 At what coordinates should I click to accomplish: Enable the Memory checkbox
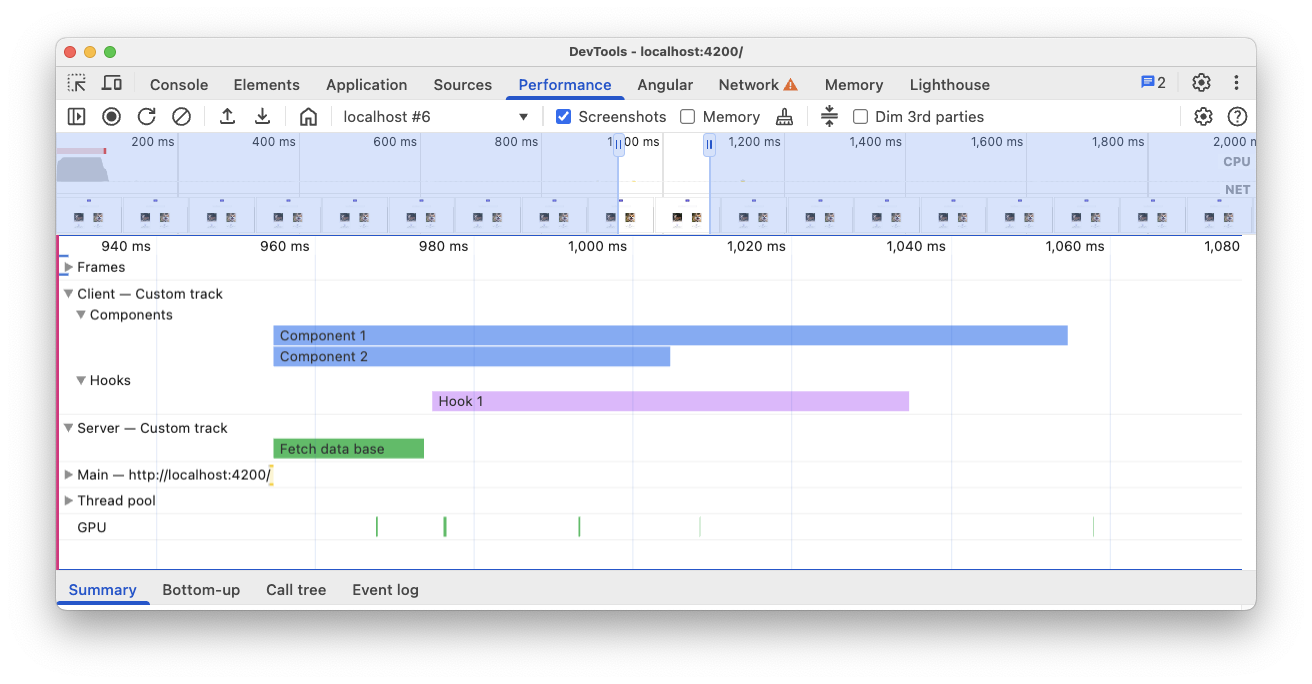(687, 116)
